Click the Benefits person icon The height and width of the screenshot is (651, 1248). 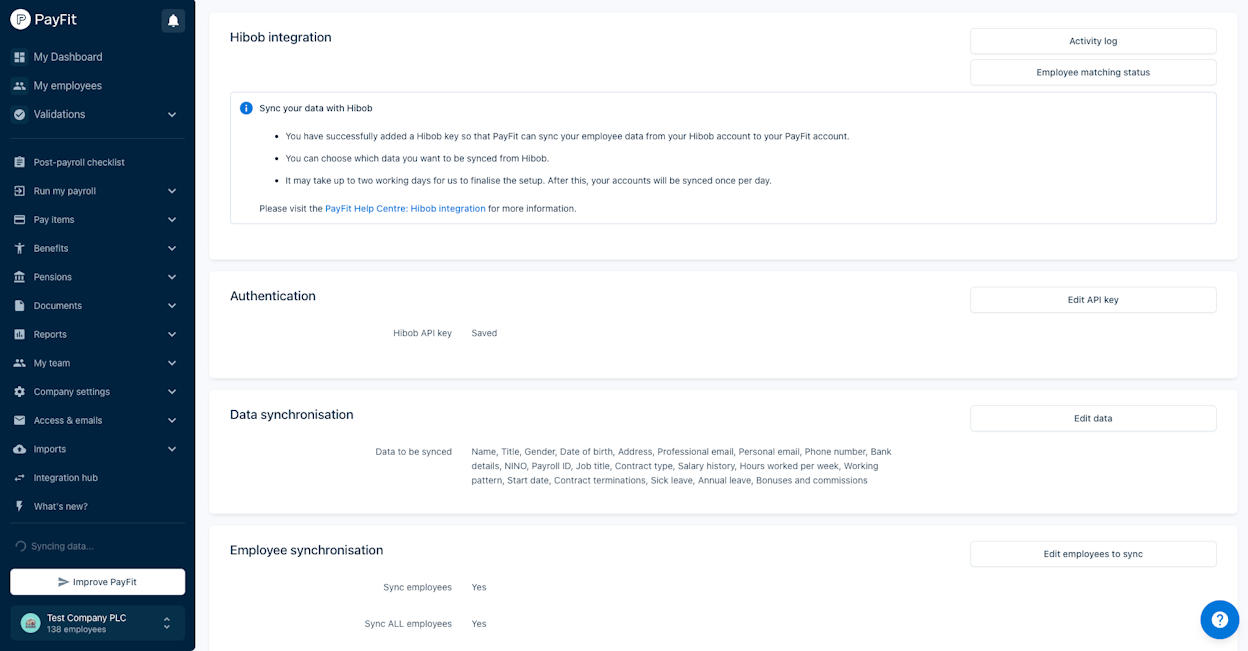tap(19, 248)
